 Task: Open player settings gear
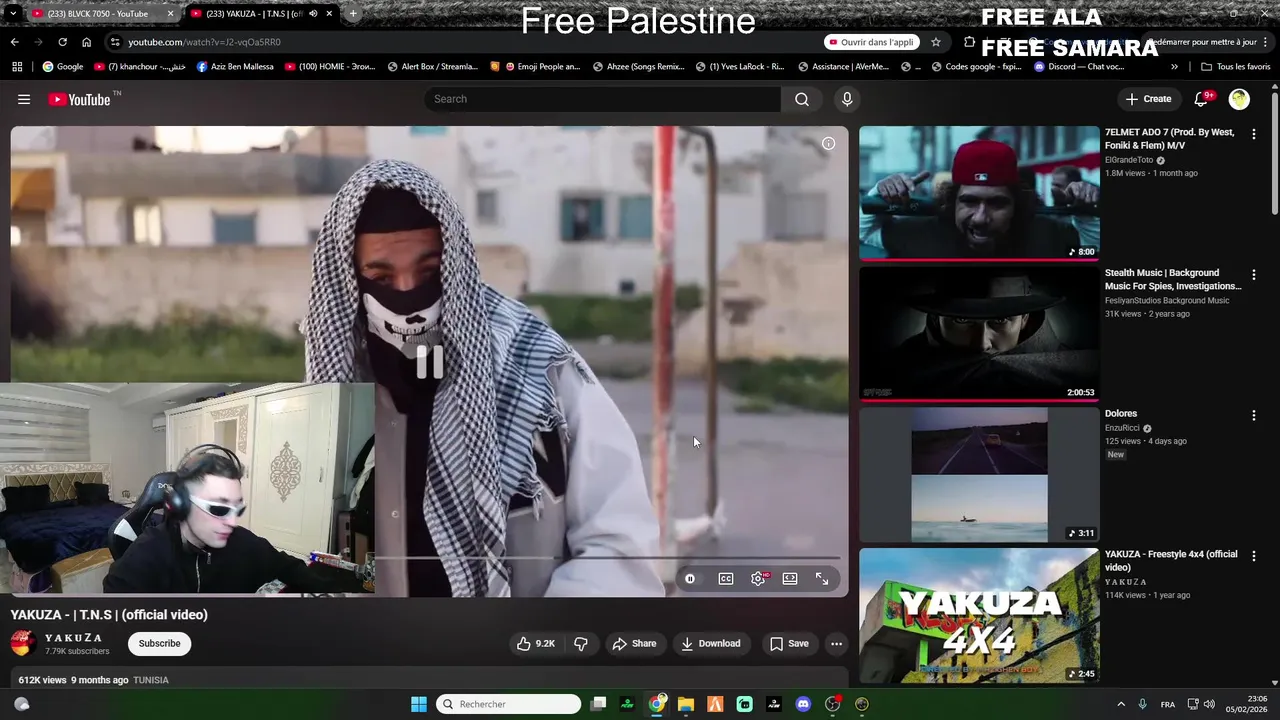click(x=758, y=579)
